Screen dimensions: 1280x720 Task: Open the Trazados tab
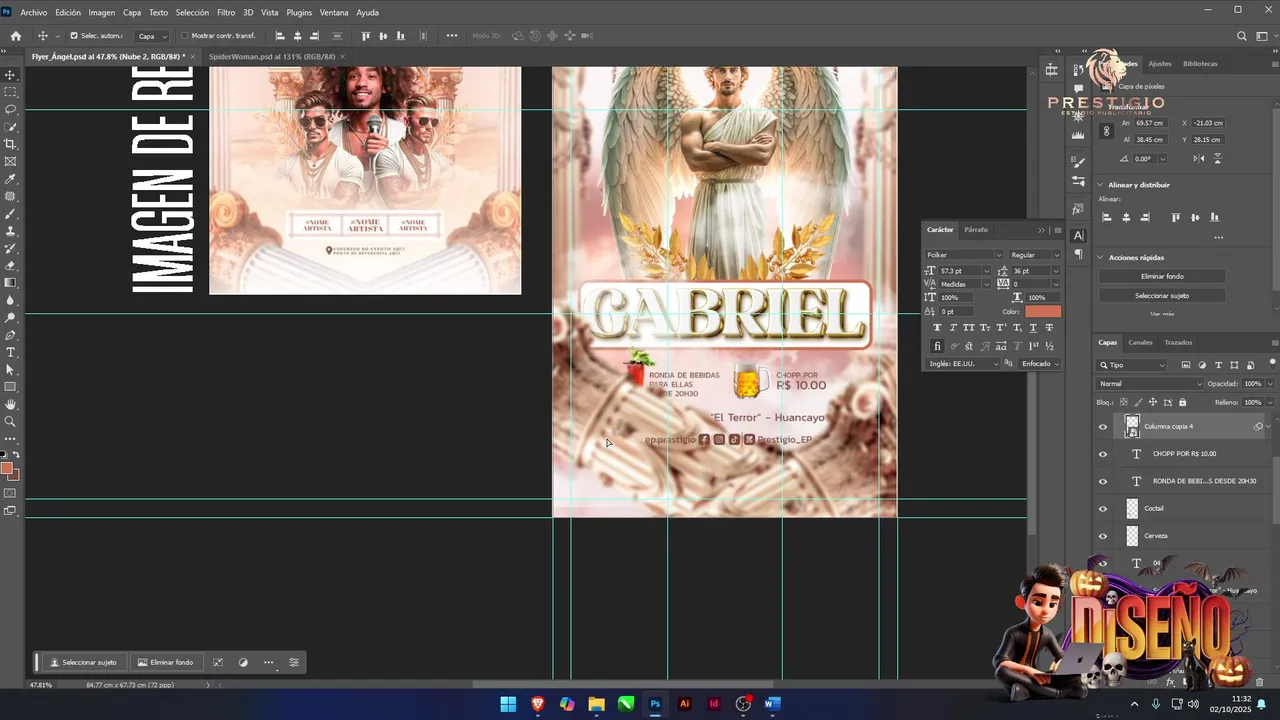click(x=1178, y=343)
